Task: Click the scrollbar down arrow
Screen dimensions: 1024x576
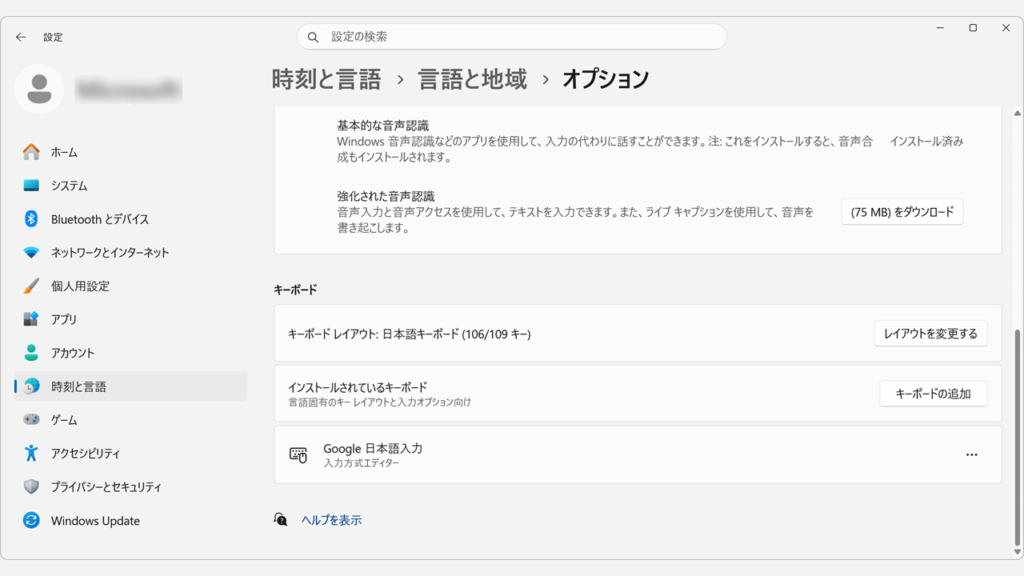Action: [1017, 552]
